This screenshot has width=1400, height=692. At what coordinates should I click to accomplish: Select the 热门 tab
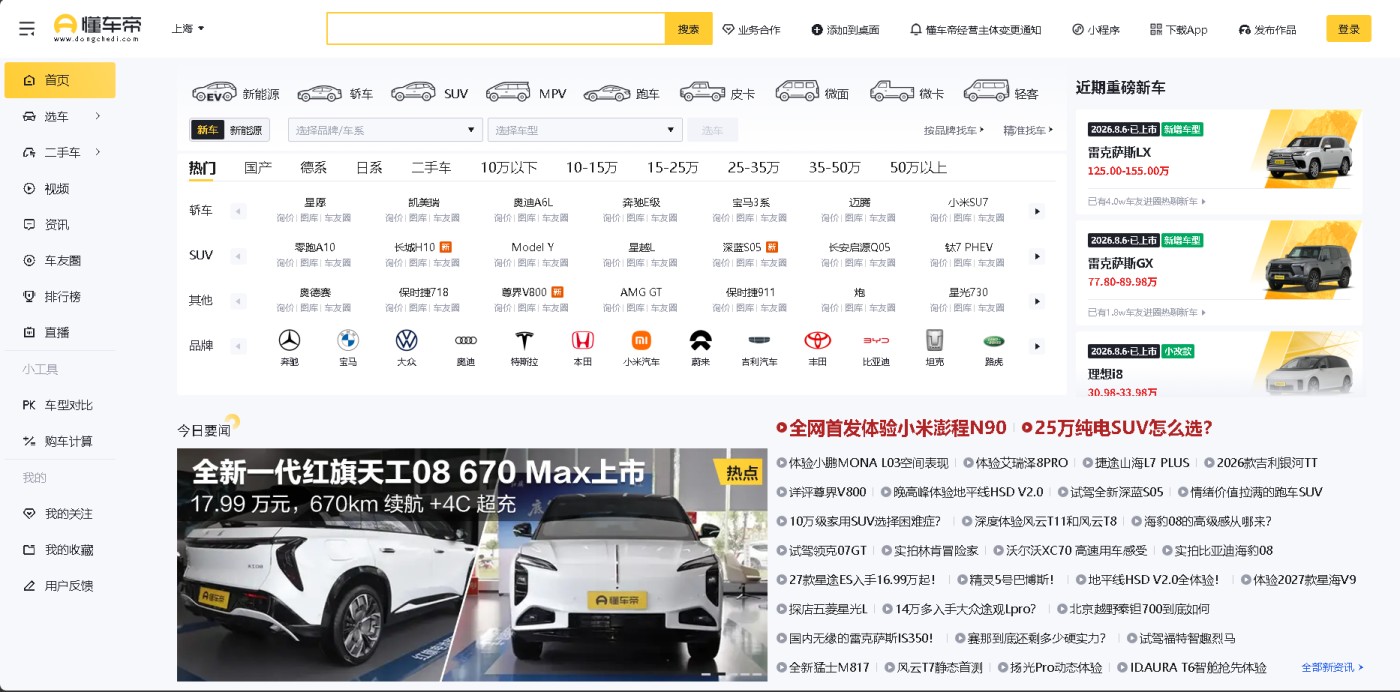click(202, 167)
